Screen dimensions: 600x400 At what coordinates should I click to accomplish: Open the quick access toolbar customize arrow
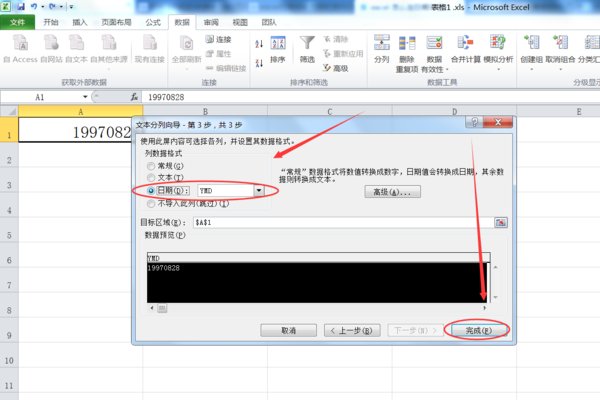coord(71,7)
